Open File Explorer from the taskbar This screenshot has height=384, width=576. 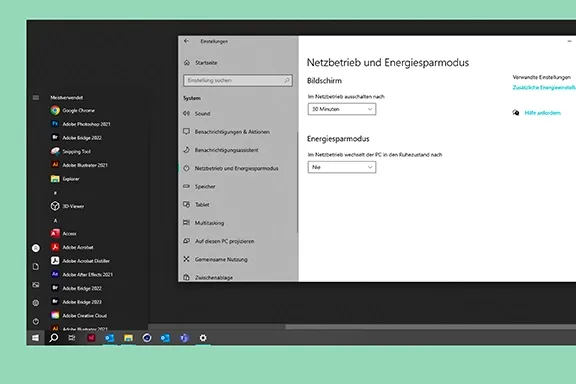[x=128, y=338]
